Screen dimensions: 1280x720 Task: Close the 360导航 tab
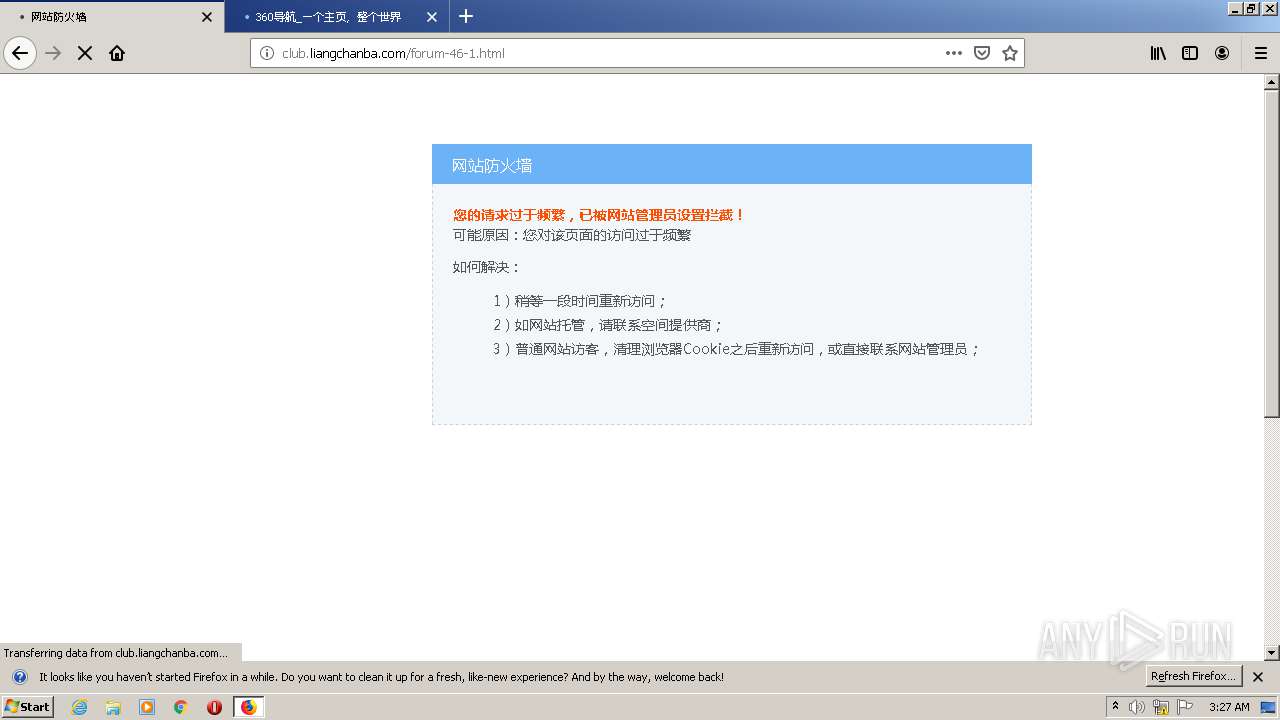pyautogui.click(x=432, y=17)
